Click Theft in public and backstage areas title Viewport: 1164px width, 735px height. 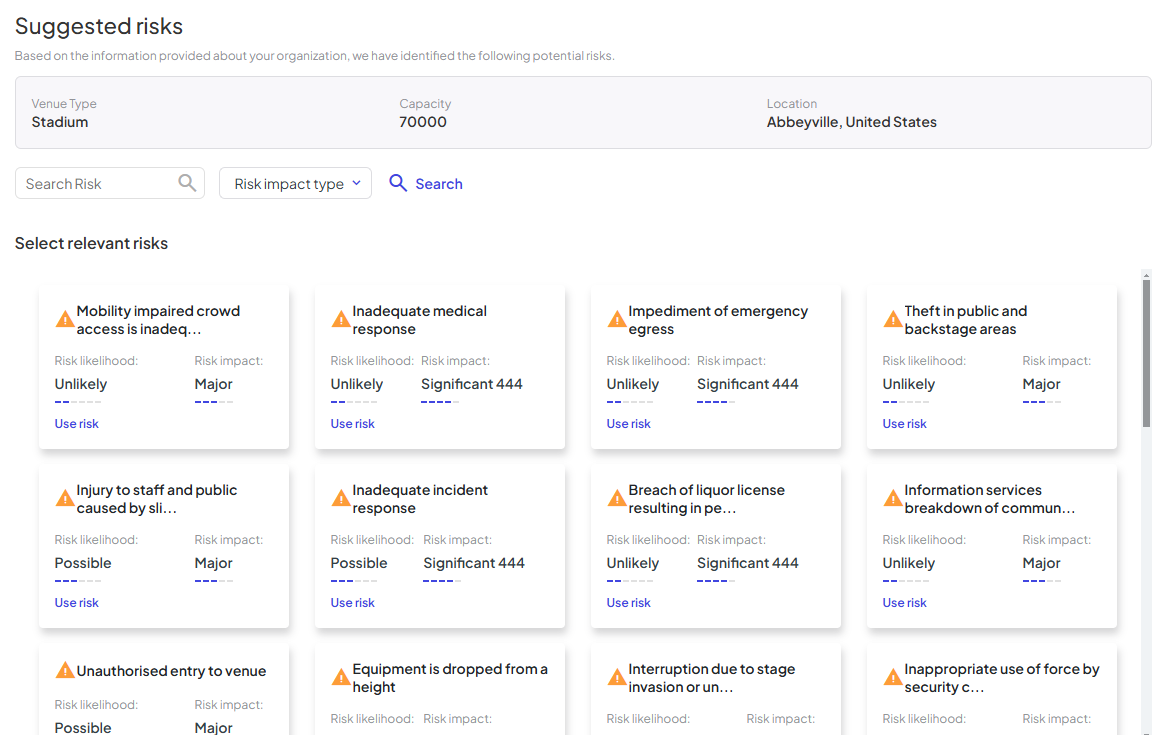(x=966, y=320)
